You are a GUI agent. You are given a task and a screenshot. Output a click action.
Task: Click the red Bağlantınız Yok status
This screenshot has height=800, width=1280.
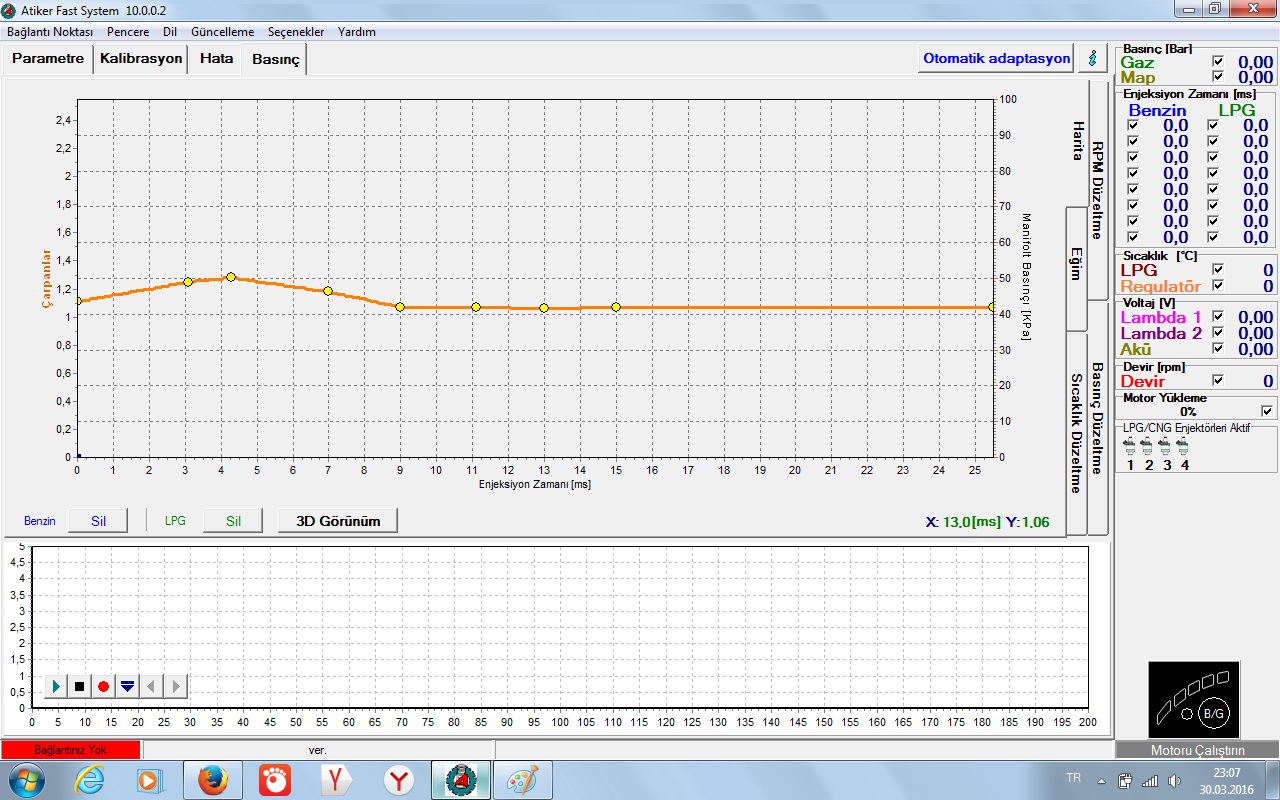(71, 750)
